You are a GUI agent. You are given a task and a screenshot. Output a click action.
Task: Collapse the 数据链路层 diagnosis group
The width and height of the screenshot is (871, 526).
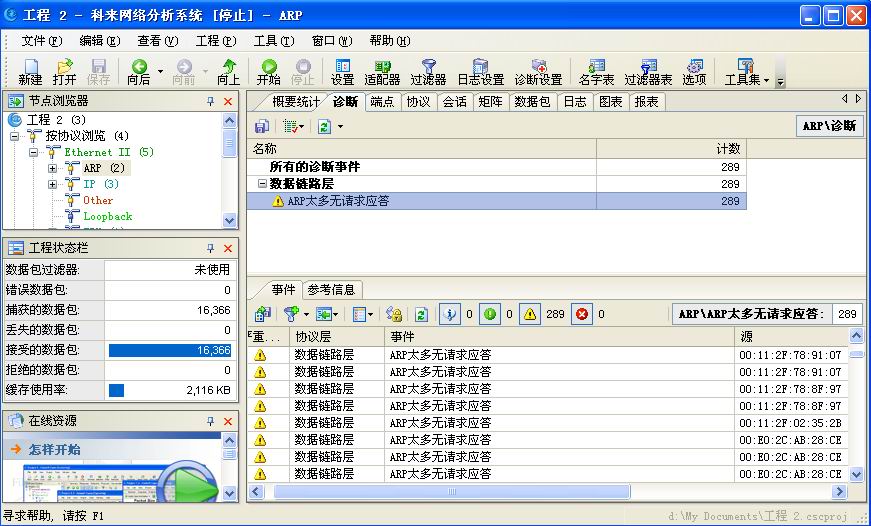[x=262, y=184]
